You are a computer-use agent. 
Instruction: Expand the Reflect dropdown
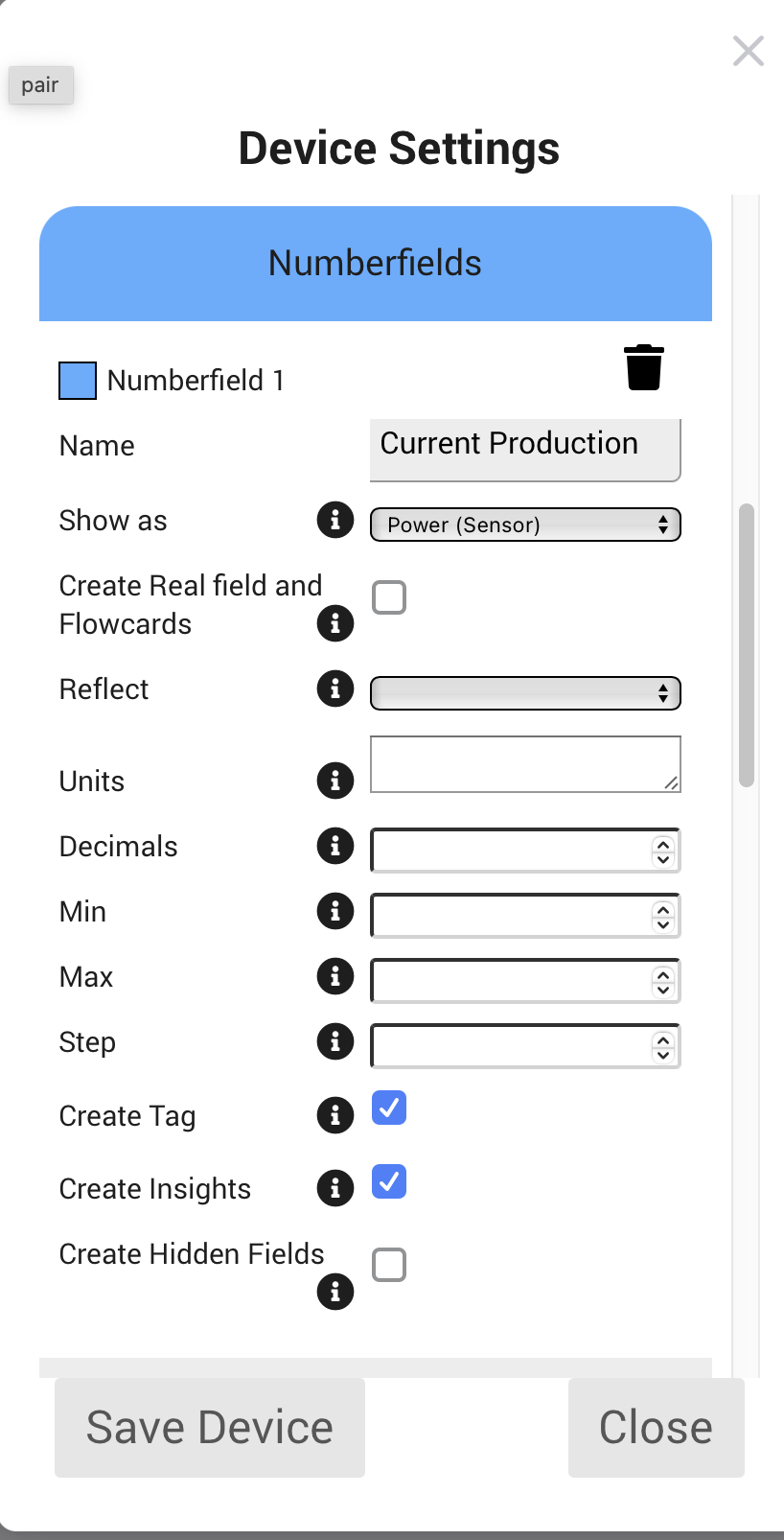525,693
